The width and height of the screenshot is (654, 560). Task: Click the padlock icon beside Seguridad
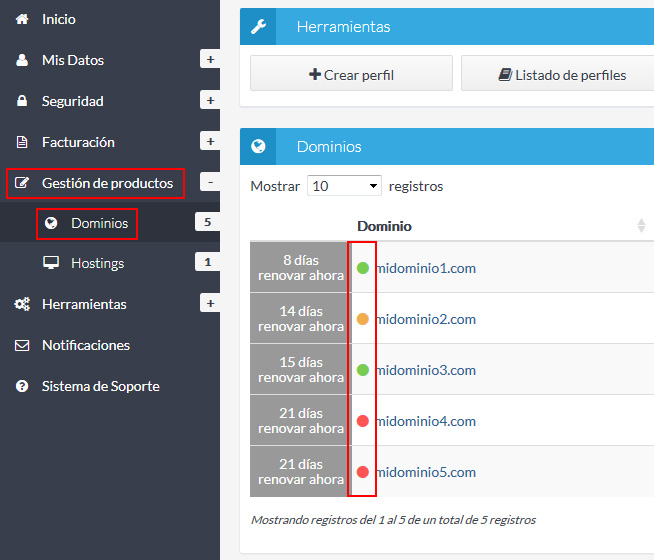(22, 101)
